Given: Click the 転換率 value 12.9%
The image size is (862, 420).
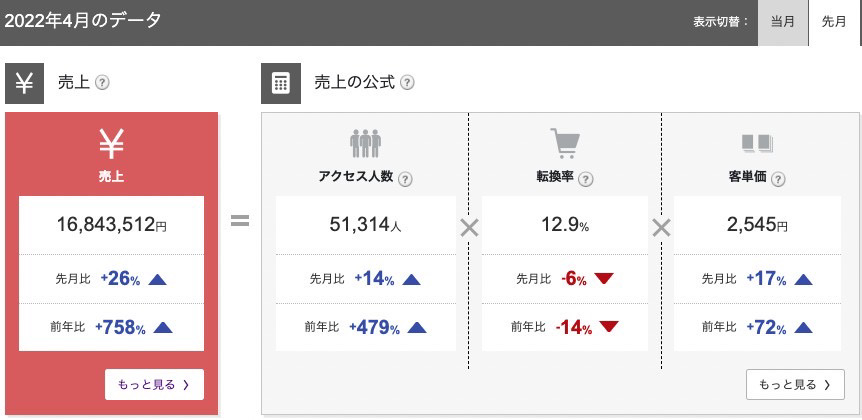Looking at the screenshot, I should click(564, 225).
